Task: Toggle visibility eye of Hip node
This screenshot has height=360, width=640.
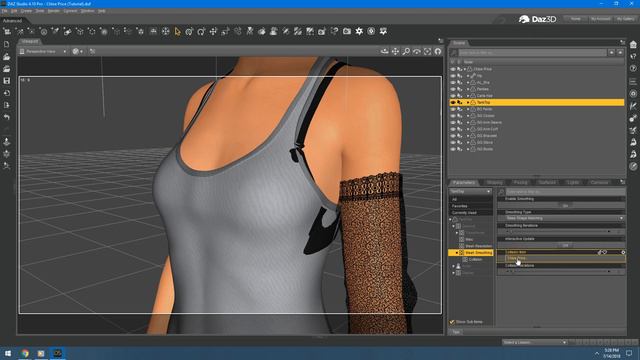Action: coord(453,76)
